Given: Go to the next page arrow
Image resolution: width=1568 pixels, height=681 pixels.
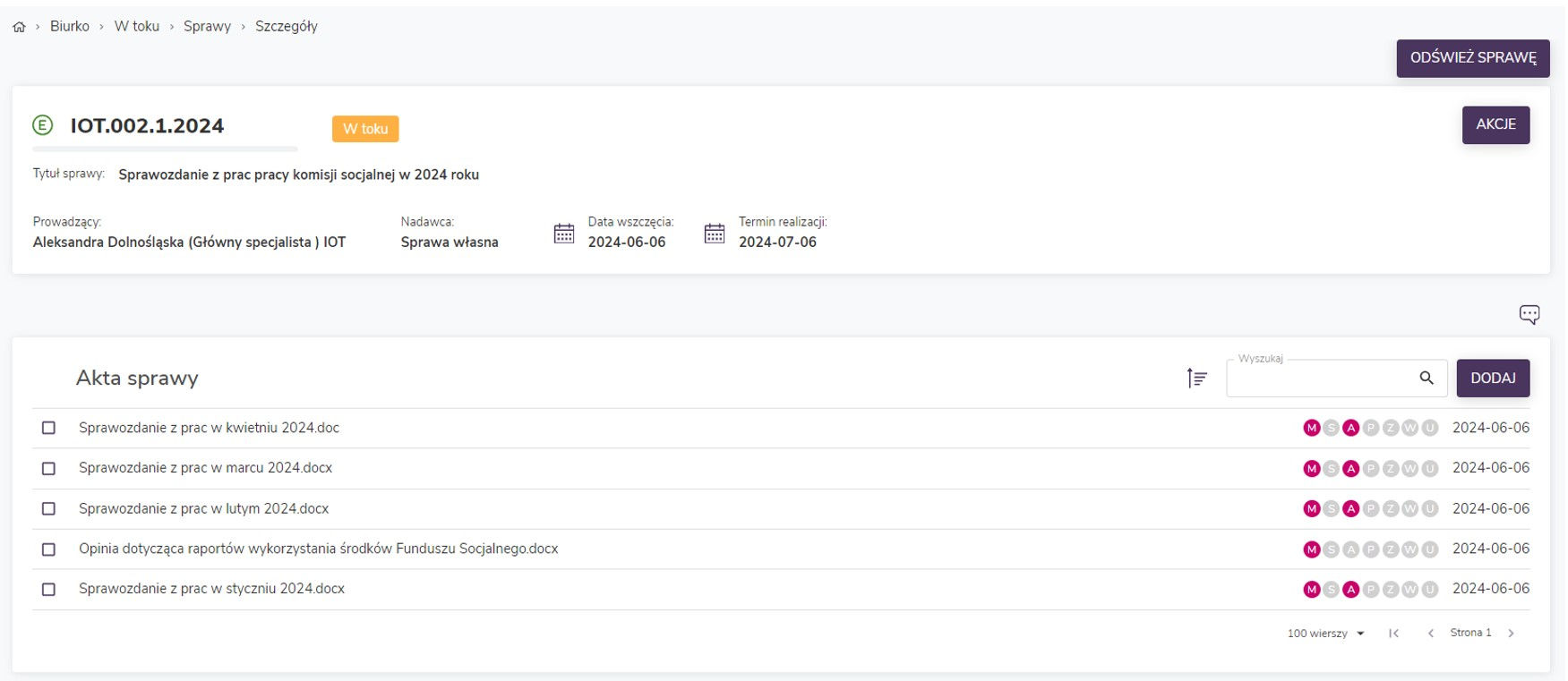Looking at the screenshot, I should pyautogui.click(x=1511, y=634).
